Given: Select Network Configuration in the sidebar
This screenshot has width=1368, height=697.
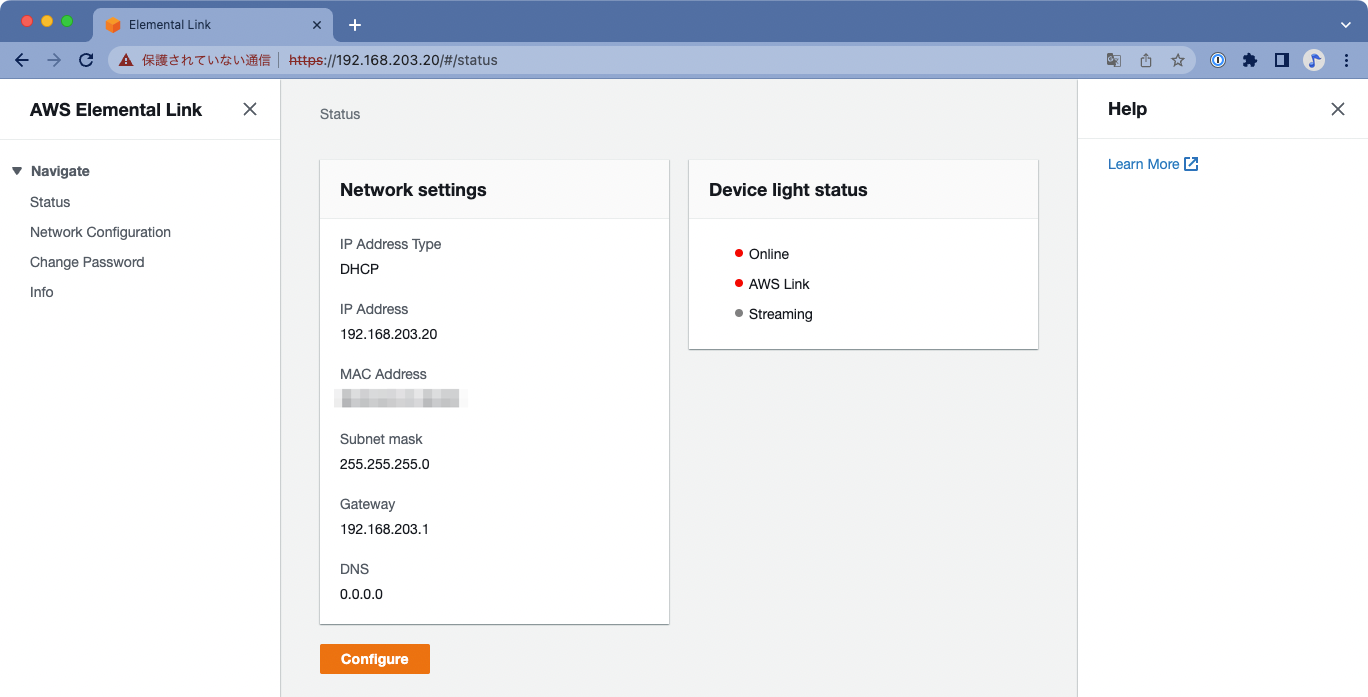Looking at the screenshot, I should click(100, 231).
